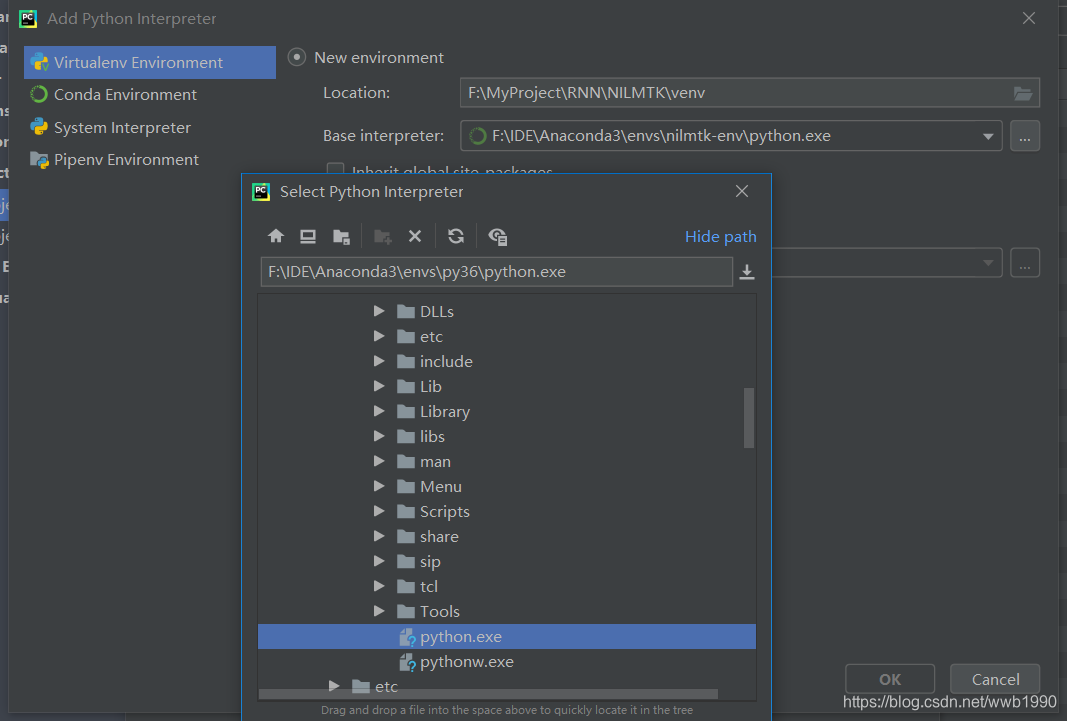
Task: Select the pythonw.exe row text
Action: click(x=467, y=663)
